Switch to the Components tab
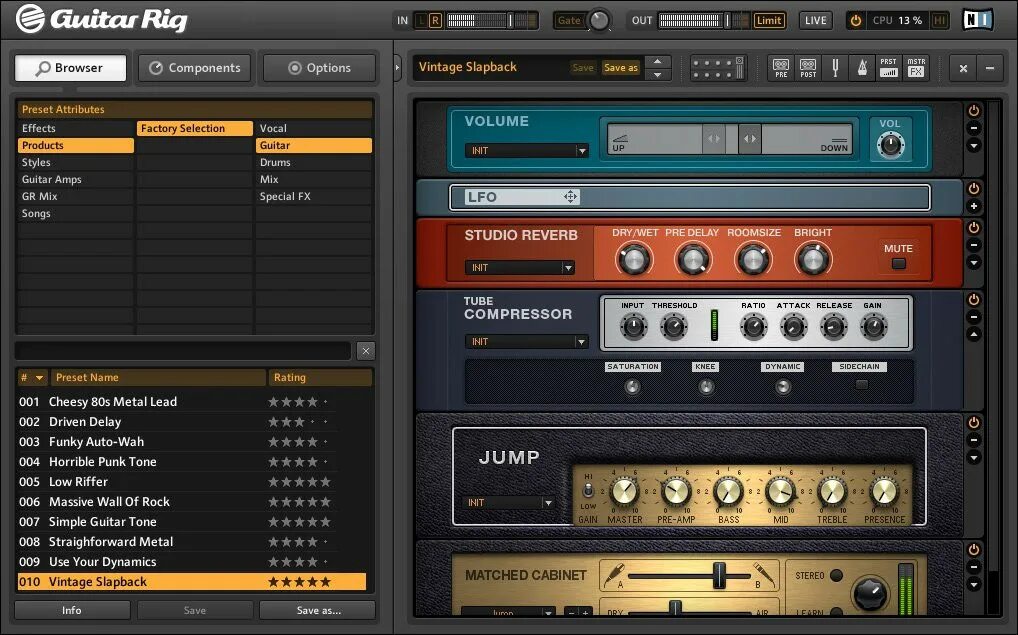This screenshot has width=1018, height=635. click(194, 68)
